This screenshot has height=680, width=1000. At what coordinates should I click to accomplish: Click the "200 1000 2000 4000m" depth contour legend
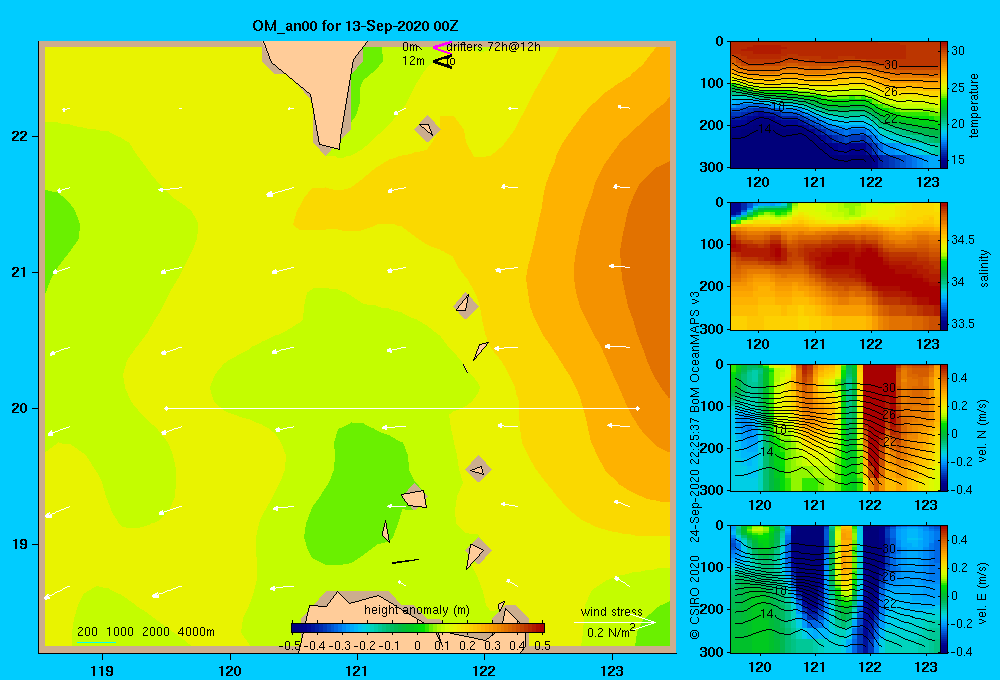coord(145,632)
